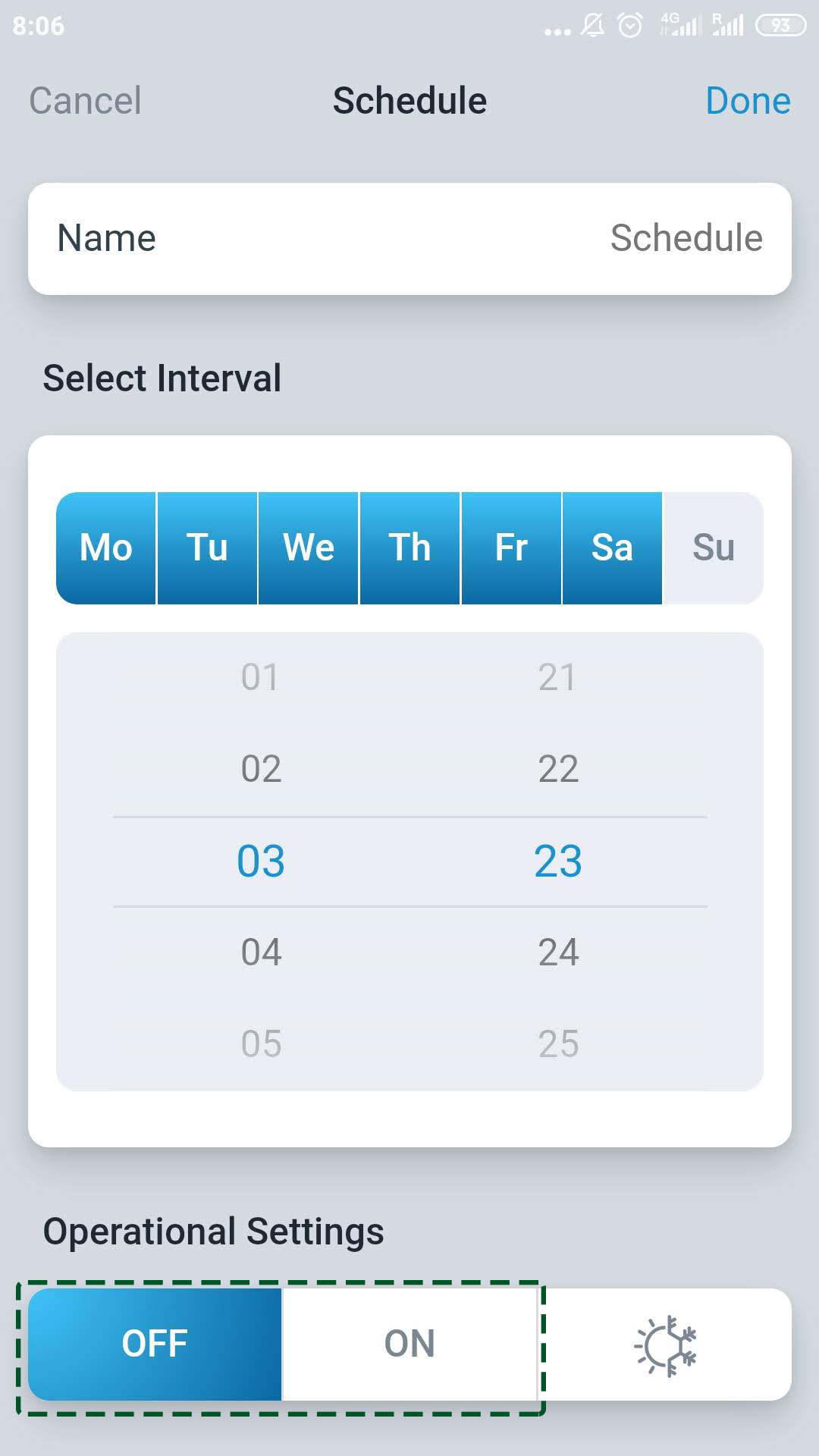Toggle Friday day button
Image resolution: width=819 pixels, height=1456 pixels.
point(511,548)
